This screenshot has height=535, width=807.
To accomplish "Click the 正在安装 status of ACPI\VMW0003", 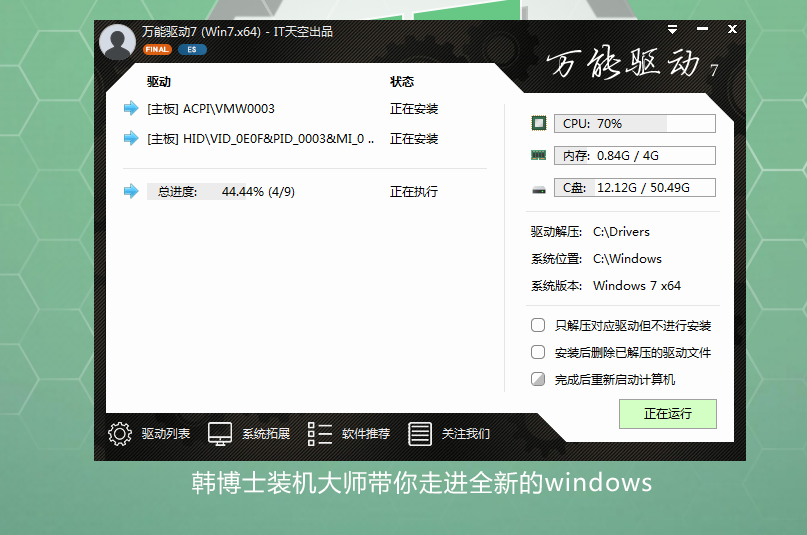I will click(x=414, y=109).
